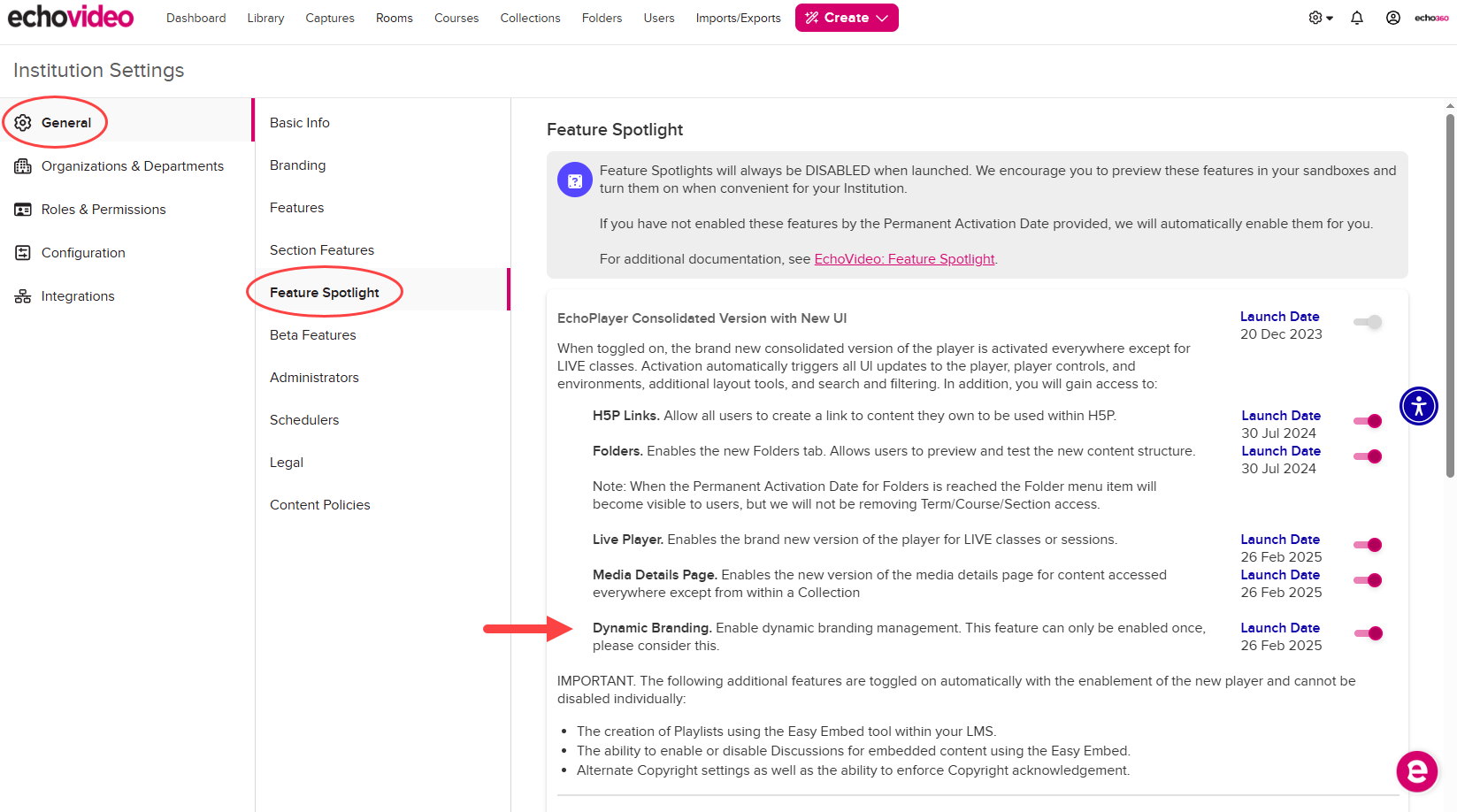The width and height of the screenshot is (1457, 812).
Task: Click Launch Date beside H5P Links
Action: (1281, 416)
